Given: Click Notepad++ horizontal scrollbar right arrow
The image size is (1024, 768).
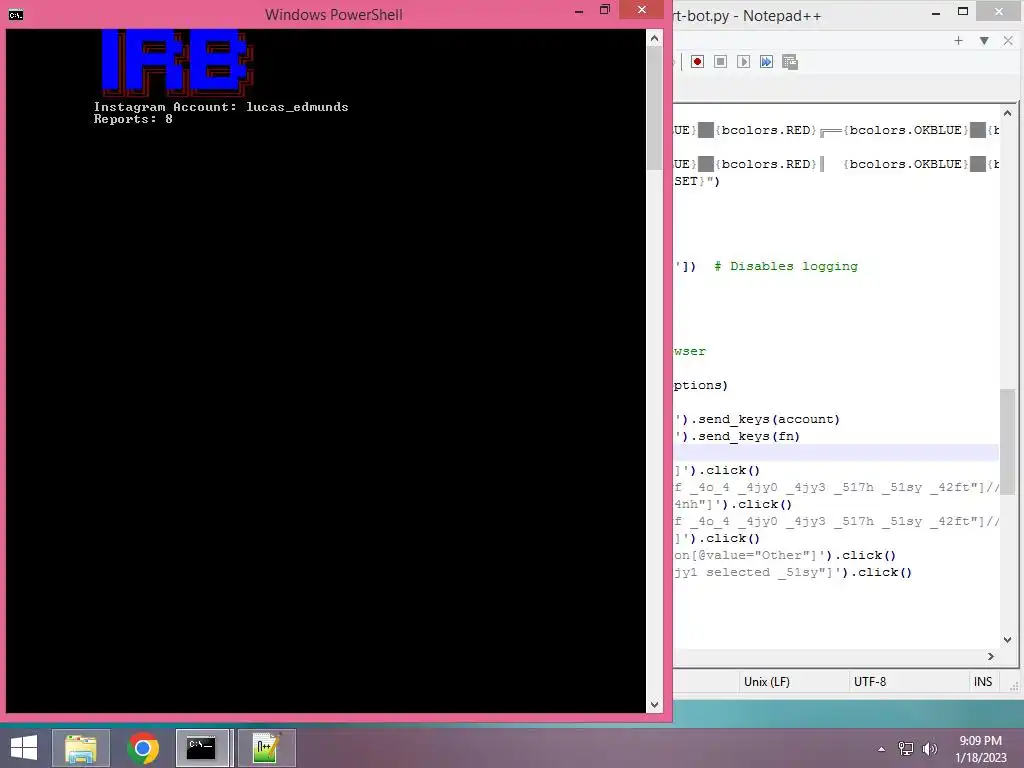Looking at the screenshot, I should tap(991, 656).
